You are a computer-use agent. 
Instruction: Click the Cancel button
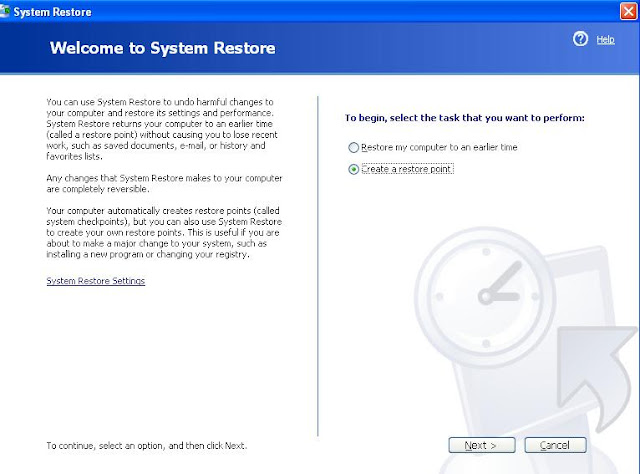pyautogui.click(x=555, y=445)
